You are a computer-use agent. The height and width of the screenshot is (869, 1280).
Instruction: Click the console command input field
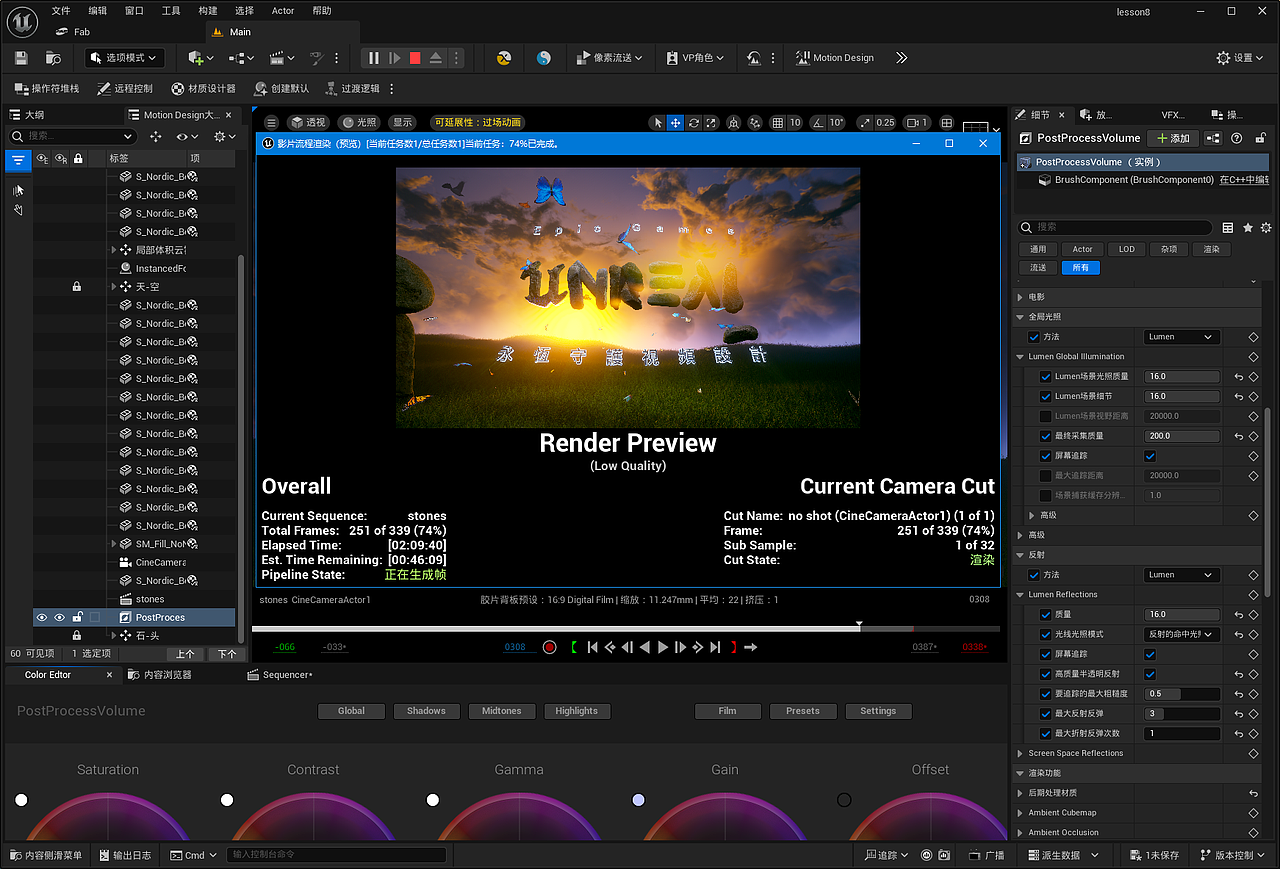tap(337, 855)
